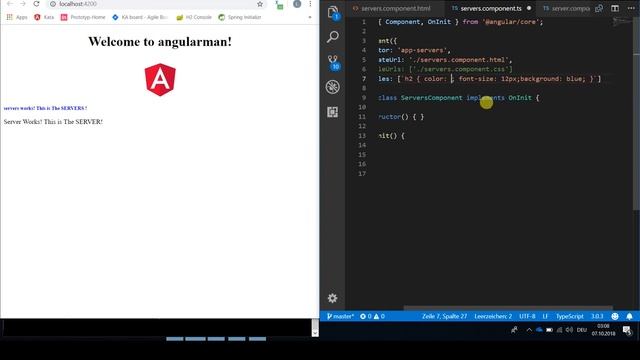Open the Manage gear in activity bar
The height and width of the screenshot is (360, 640).
click(332, 298)
